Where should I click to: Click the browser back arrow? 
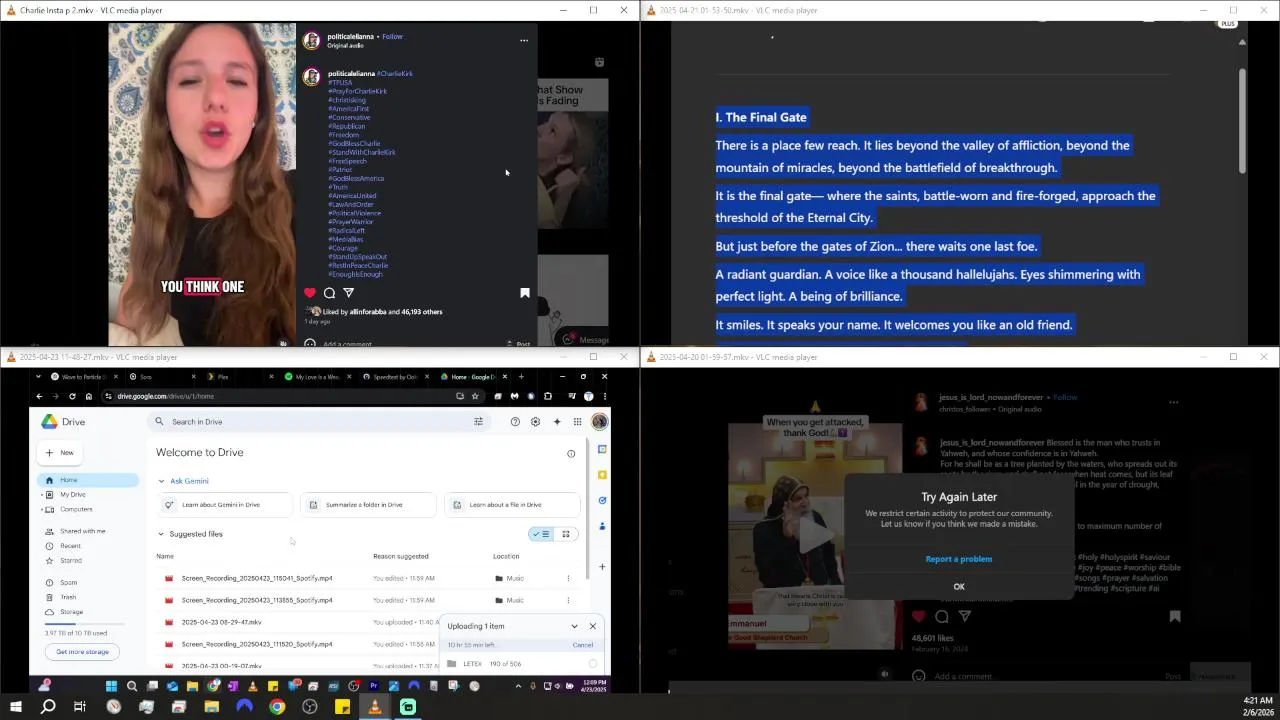tap(40, 396)
